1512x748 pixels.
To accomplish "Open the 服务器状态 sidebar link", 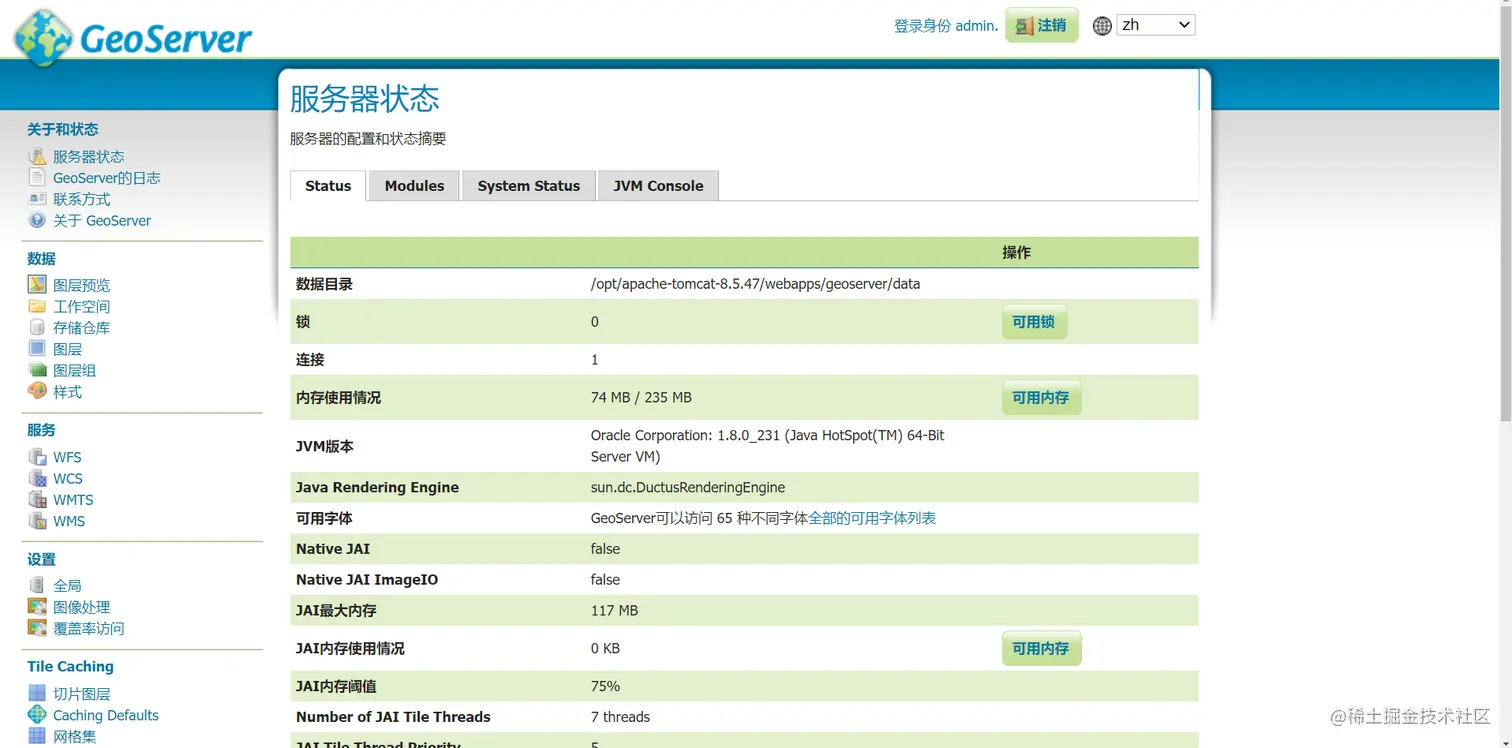I will coord(89,157).
